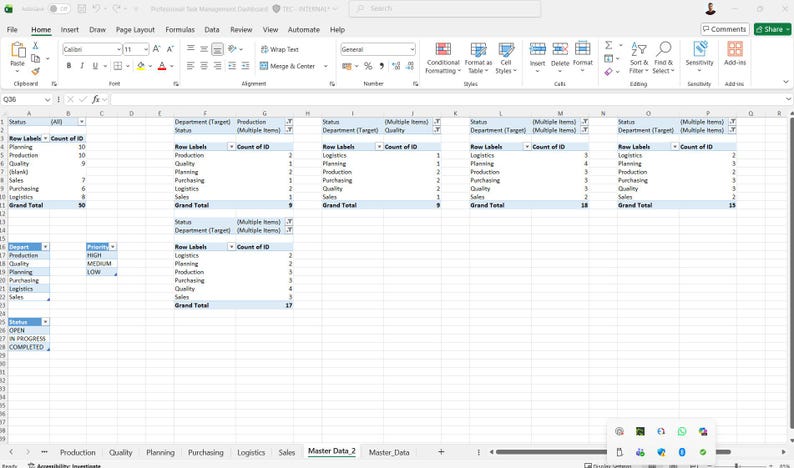Viewport: 794px width, 468px height.
Task: Open Row Labels dropdown in cell A3
Action: (x=46, y=138)
